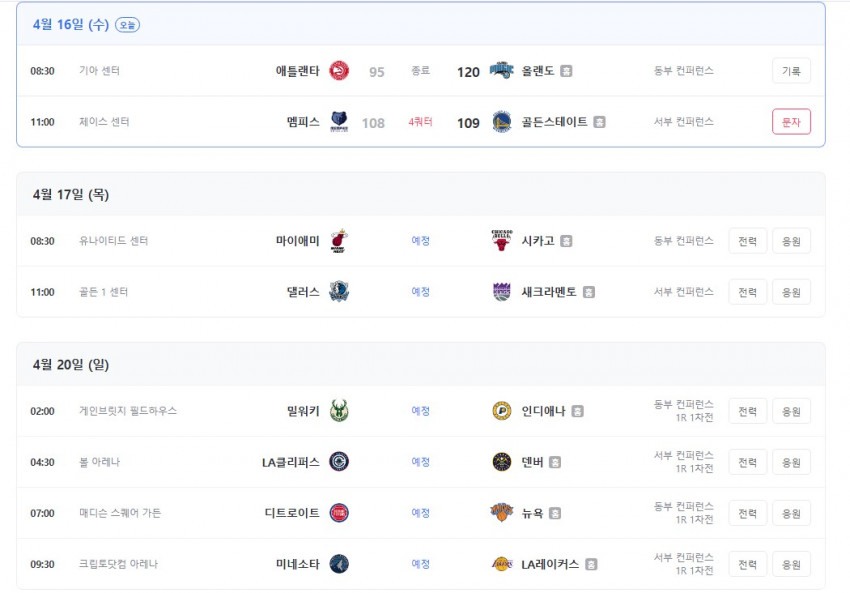Click the New York Knicks logo
The image size is (850, 593).
pyautogui.click(x=501, y=513)
